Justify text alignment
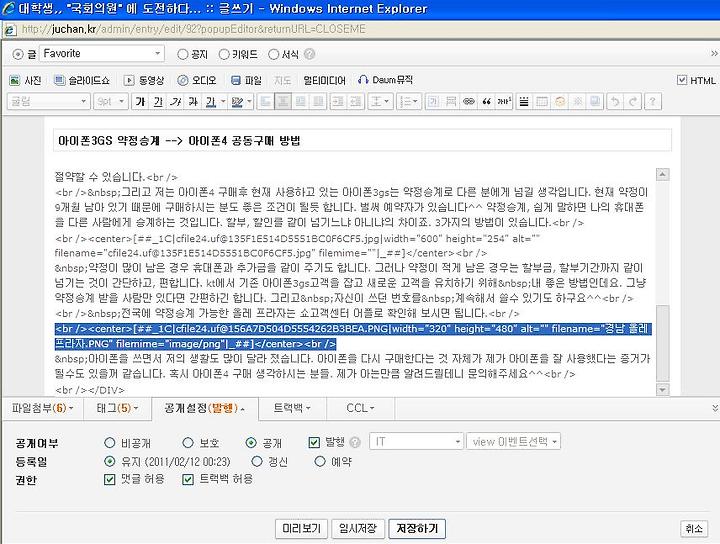 318,101
